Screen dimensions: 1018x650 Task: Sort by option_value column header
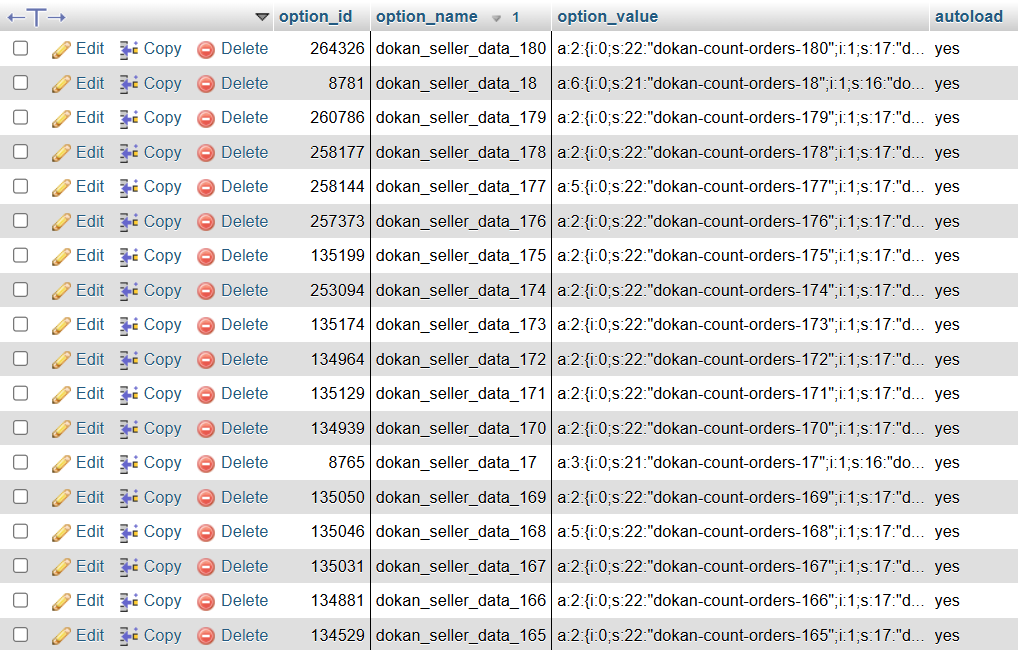[608, 17]
